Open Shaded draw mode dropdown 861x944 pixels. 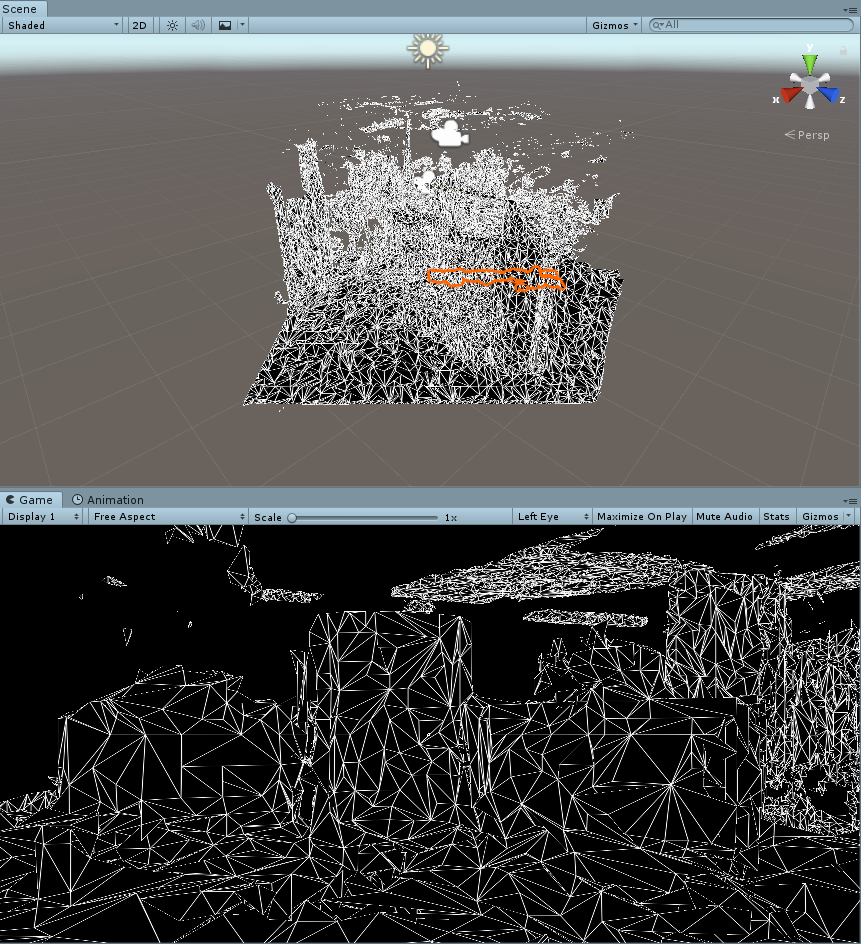(x=63, y=25)
